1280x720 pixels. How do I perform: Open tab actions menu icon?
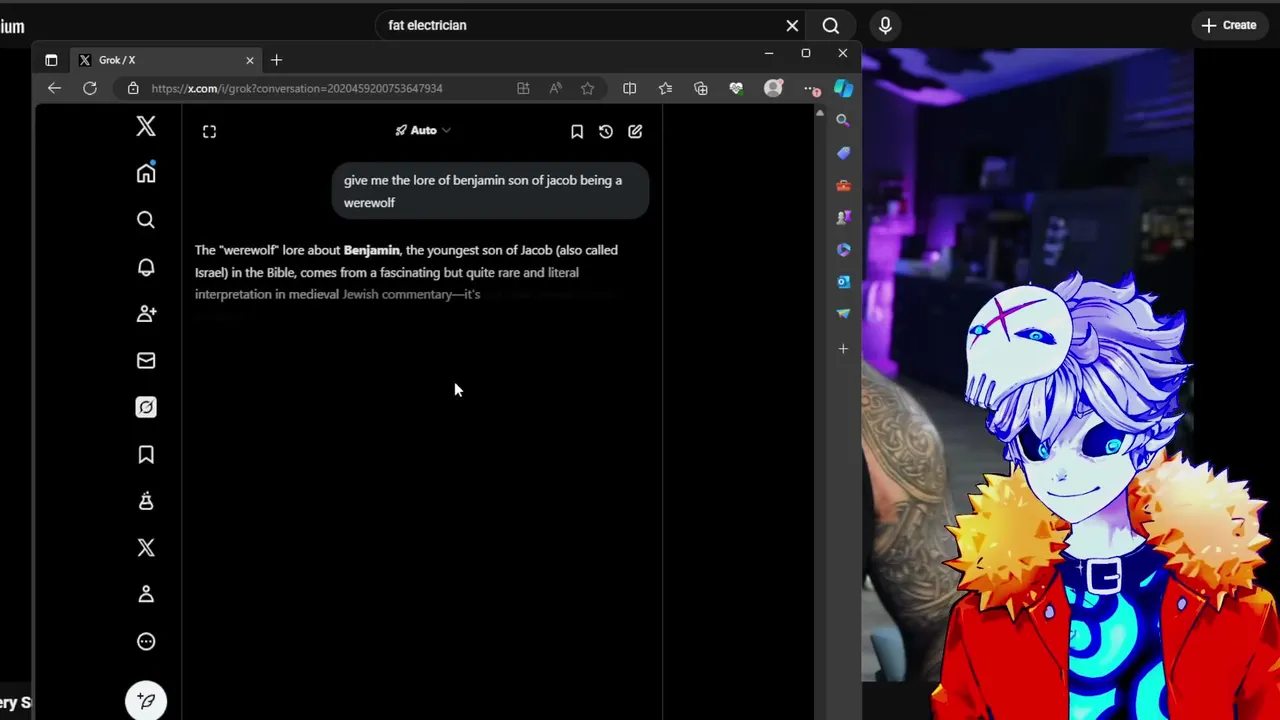[x=51, y=60]
